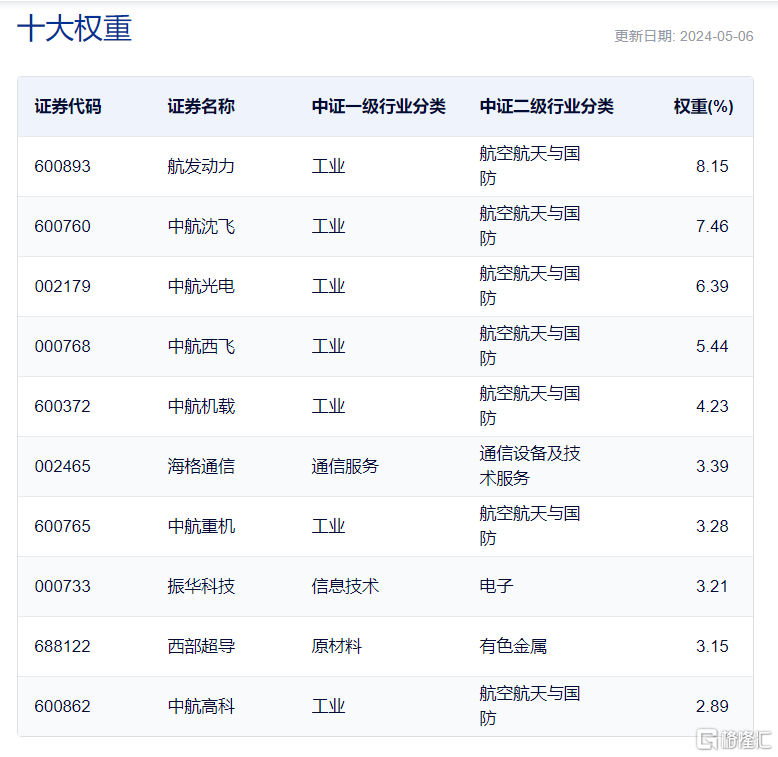Click the weight value 3.15
This screenshot has width=778, height=757.
coord(712,646)
